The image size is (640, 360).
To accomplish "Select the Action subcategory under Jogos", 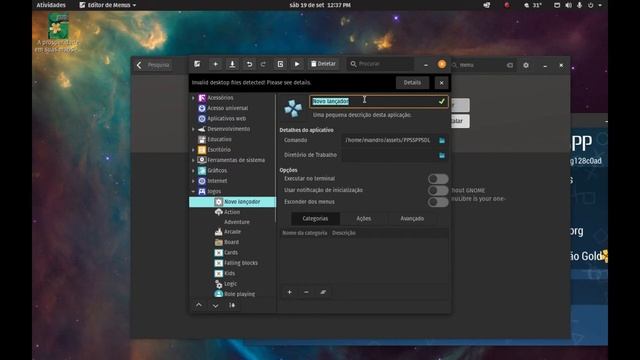I will [232, 212].
